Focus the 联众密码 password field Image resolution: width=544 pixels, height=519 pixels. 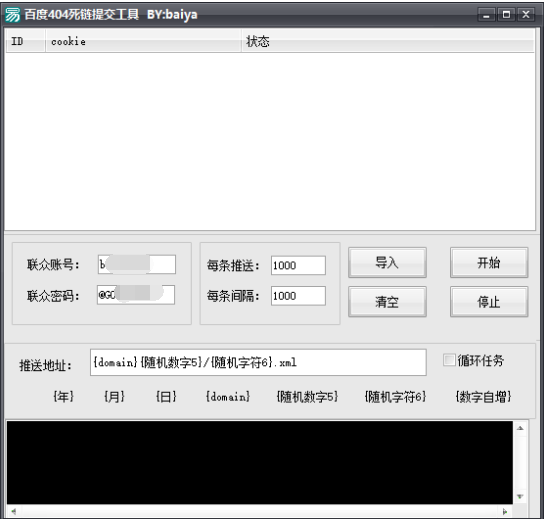click(x=136, y=295)
